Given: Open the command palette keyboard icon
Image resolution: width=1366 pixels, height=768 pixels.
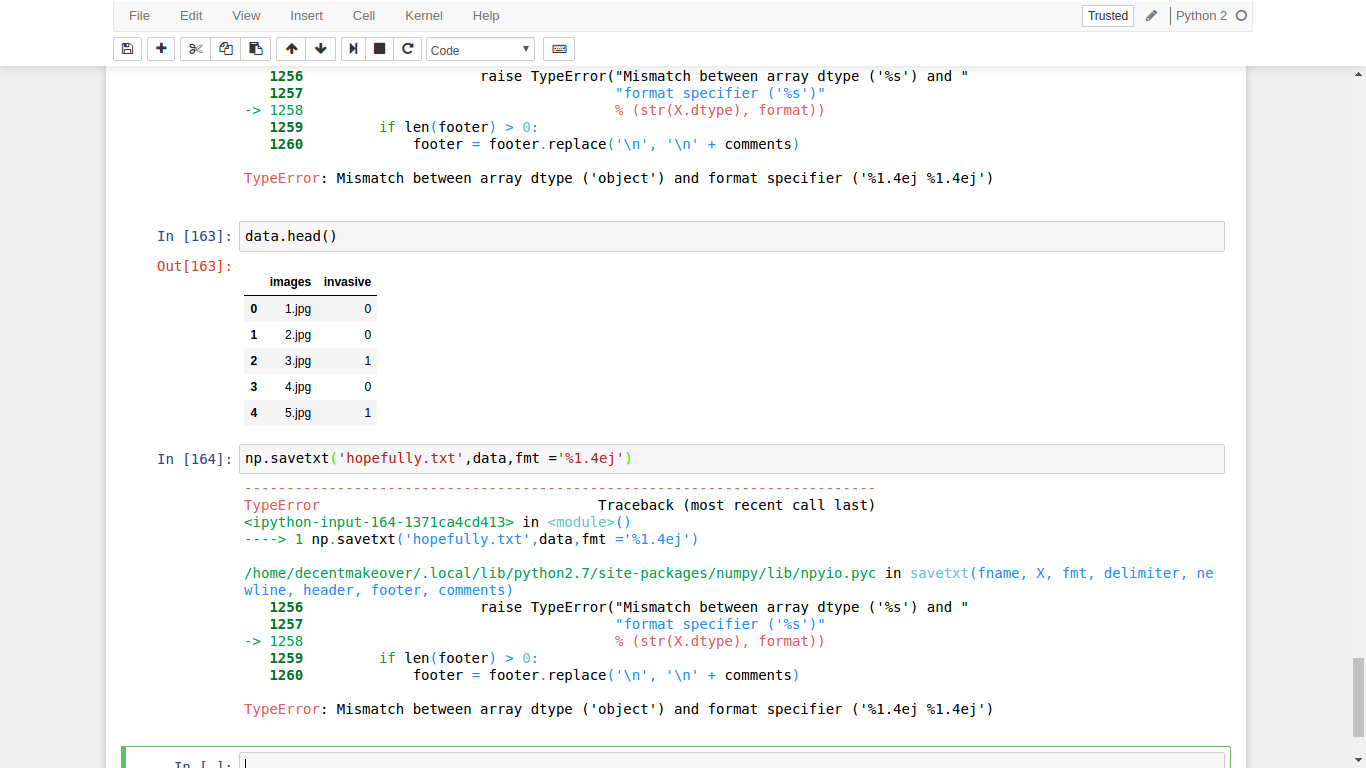Looking at the screenshot, I should point(559,49).
